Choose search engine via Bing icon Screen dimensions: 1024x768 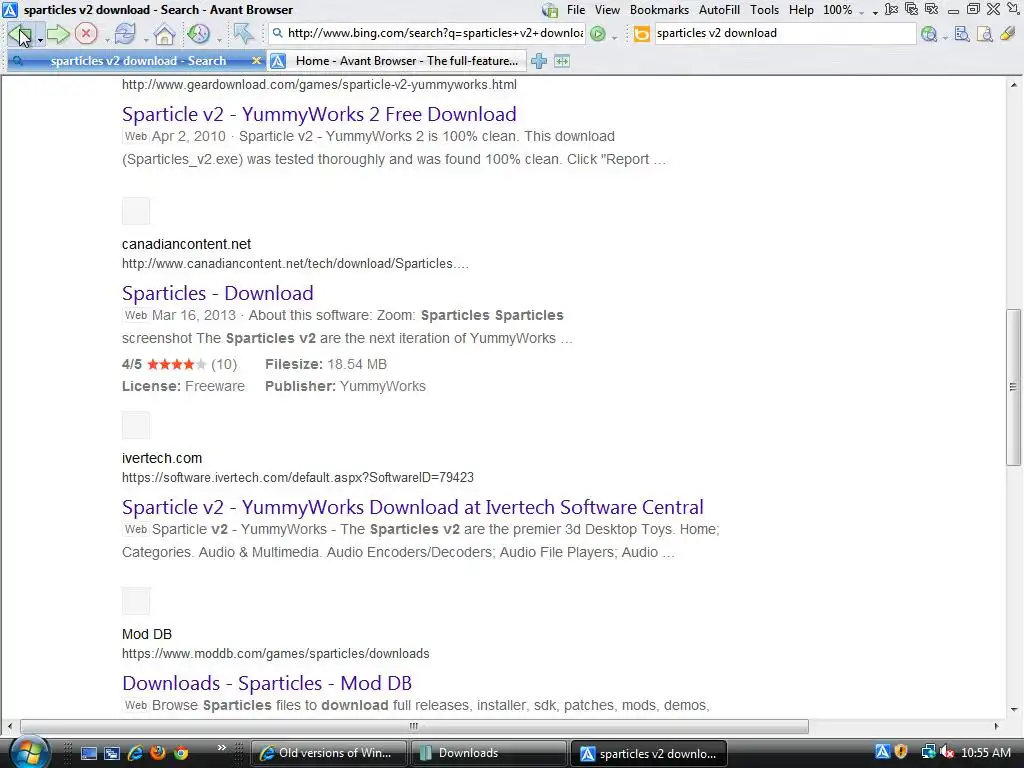(642, 33)
